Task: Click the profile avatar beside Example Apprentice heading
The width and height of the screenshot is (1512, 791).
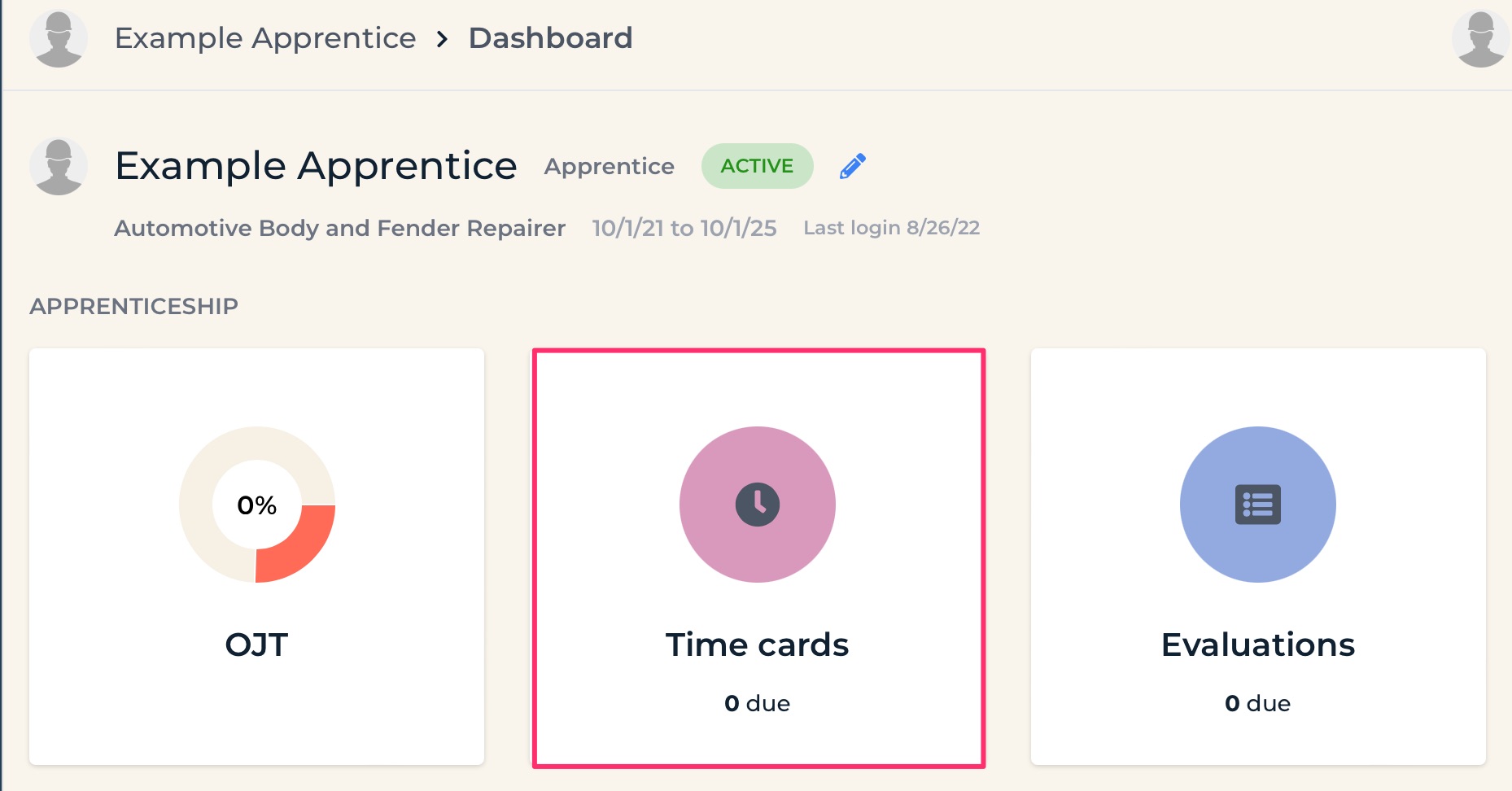Action: [x=59, y=166]
